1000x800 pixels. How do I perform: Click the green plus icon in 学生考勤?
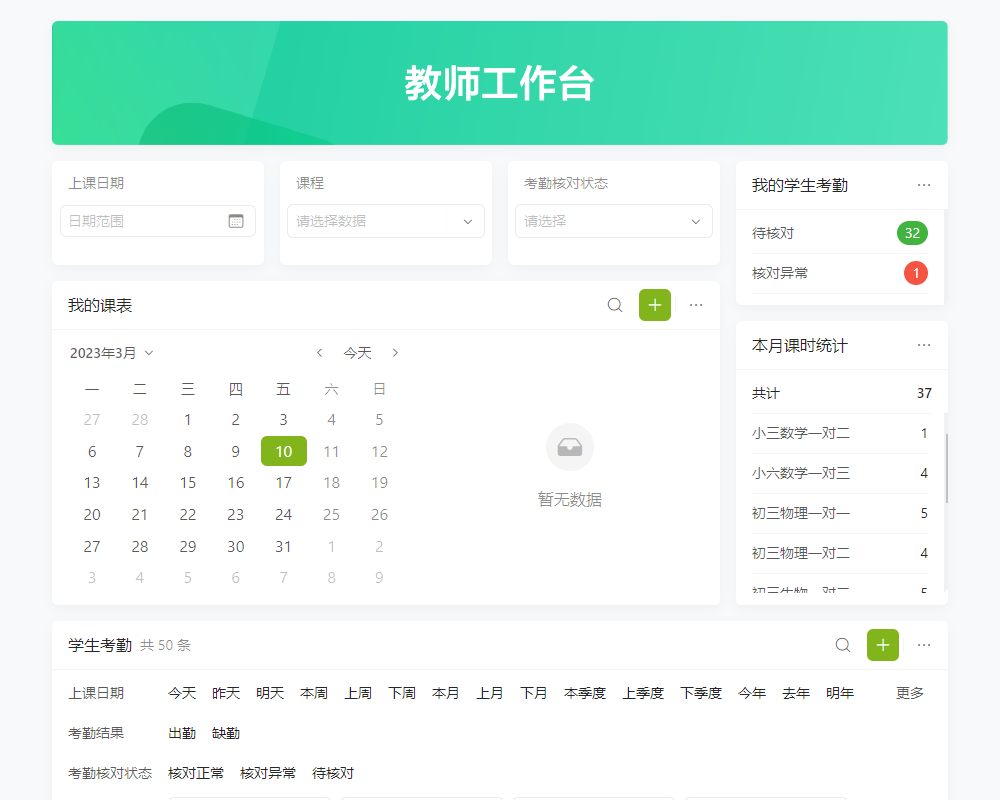pyautogui.click(x=883, y=645)
